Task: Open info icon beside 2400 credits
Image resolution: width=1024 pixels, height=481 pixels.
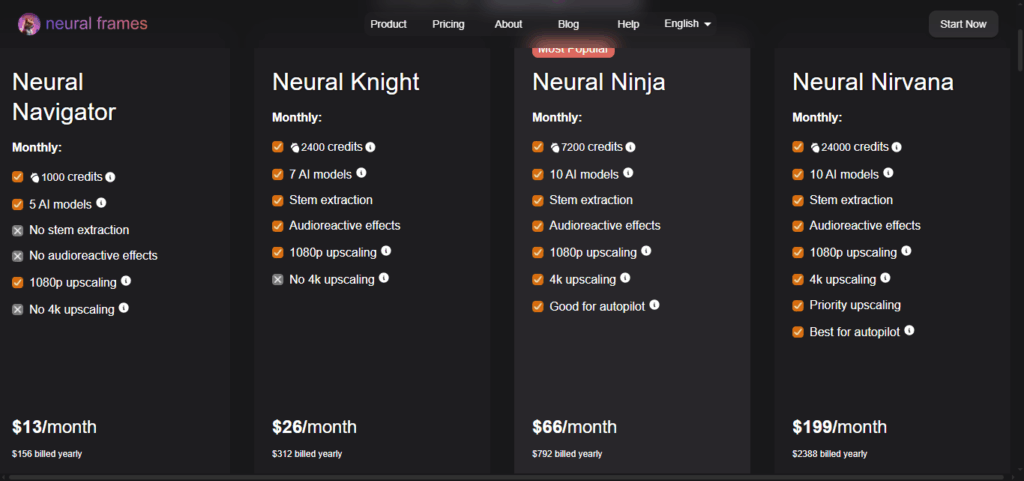Action: (x=370, y=147)
